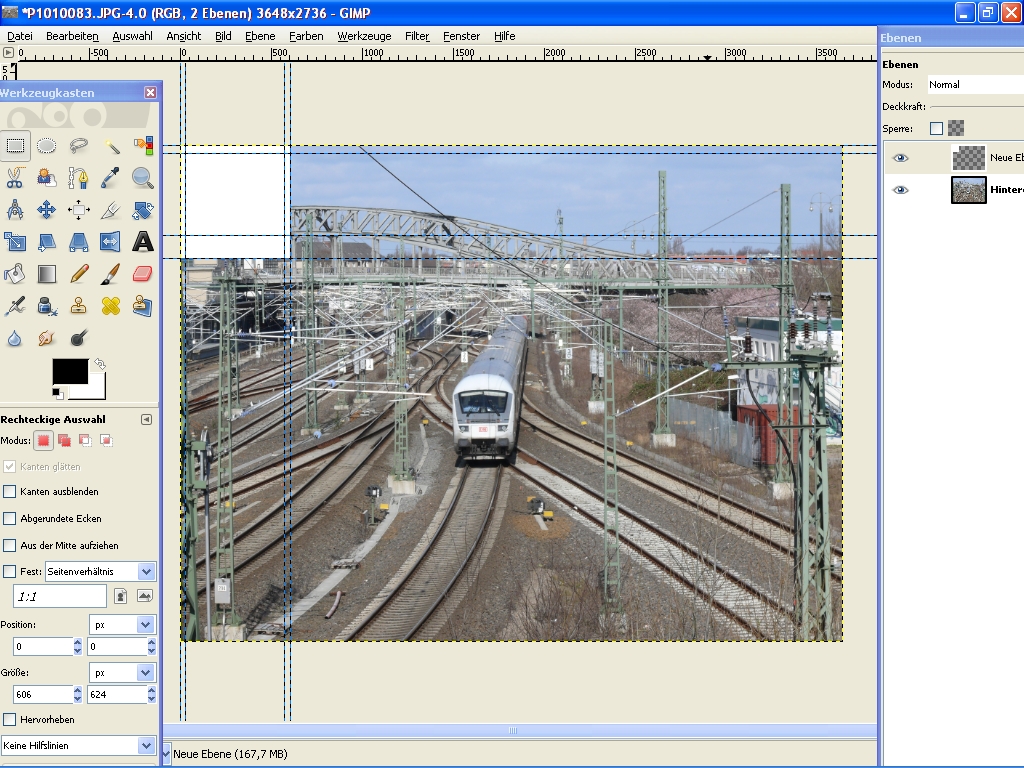Toggle the Sperre lock pixels checkbox
This screenshot has height=768, width=1024.
click(x=936, y=129)
